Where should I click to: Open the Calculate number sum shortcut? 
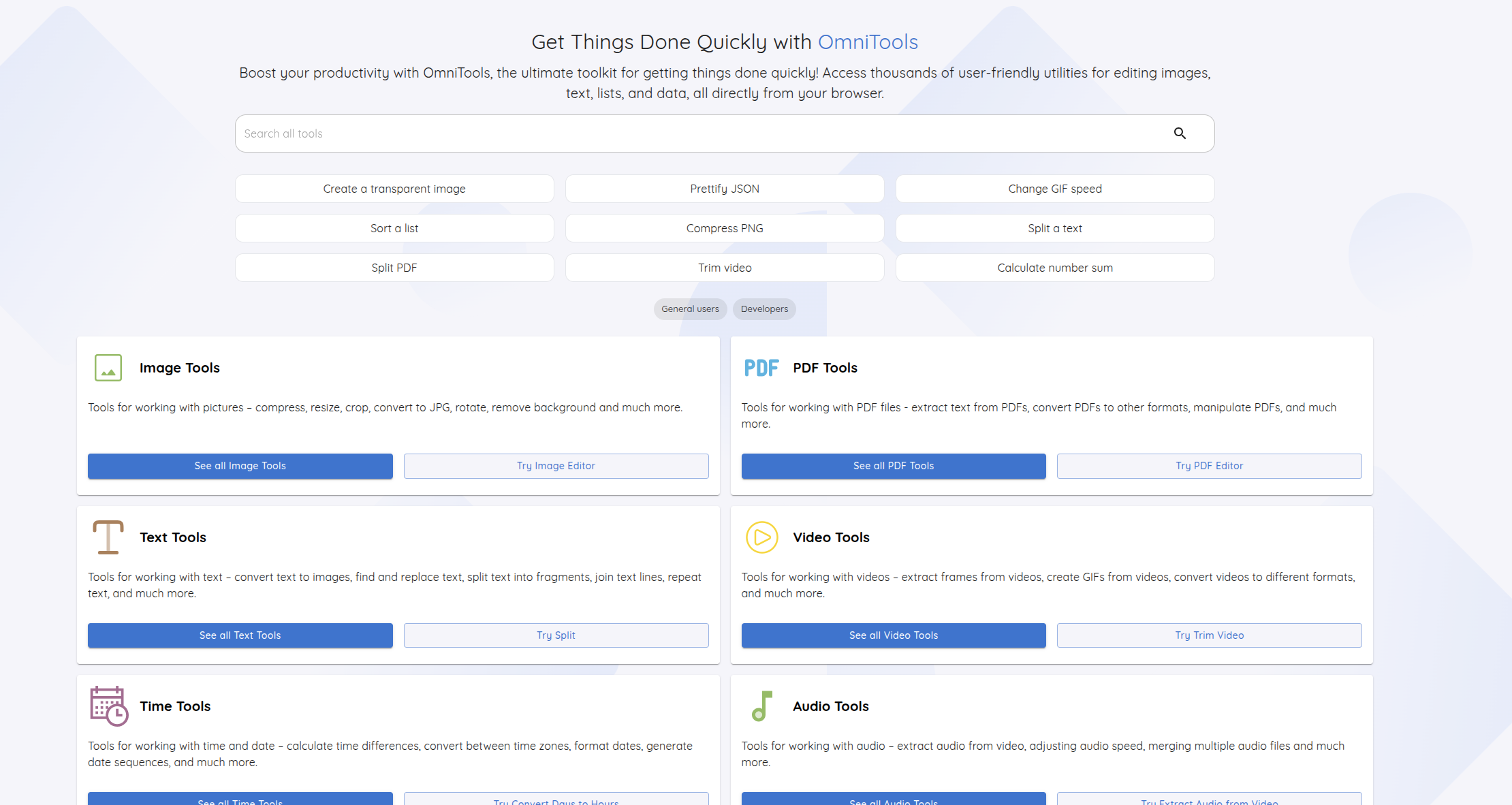[x=1055, y=268]
